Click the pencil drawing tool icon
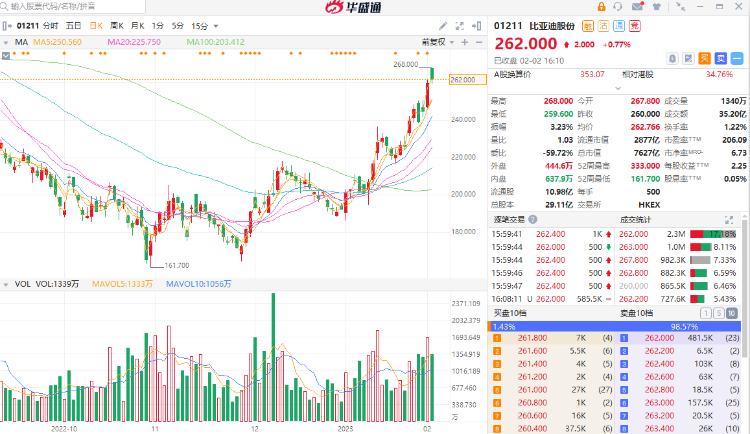Screen dimensions: 750x434 pos(443,26)
